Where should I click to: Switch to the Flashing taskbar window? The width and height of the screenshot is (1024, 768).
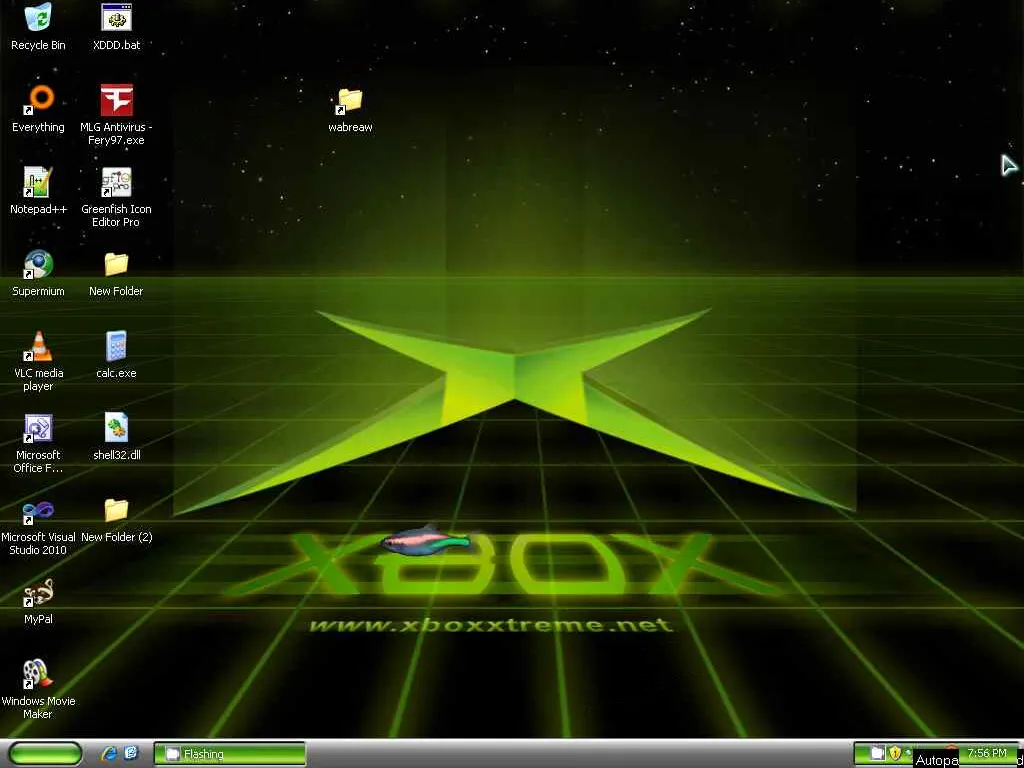(230, 754)
